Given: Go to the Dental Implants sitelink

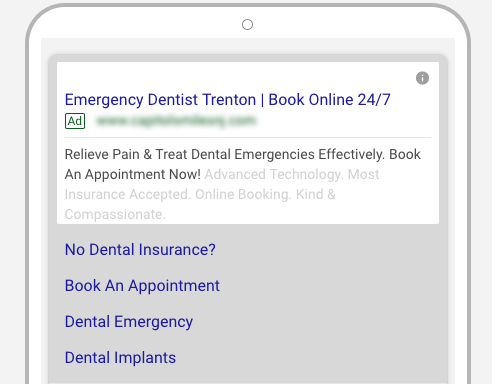Looking at the screenshot, I should tap(120, 358).
